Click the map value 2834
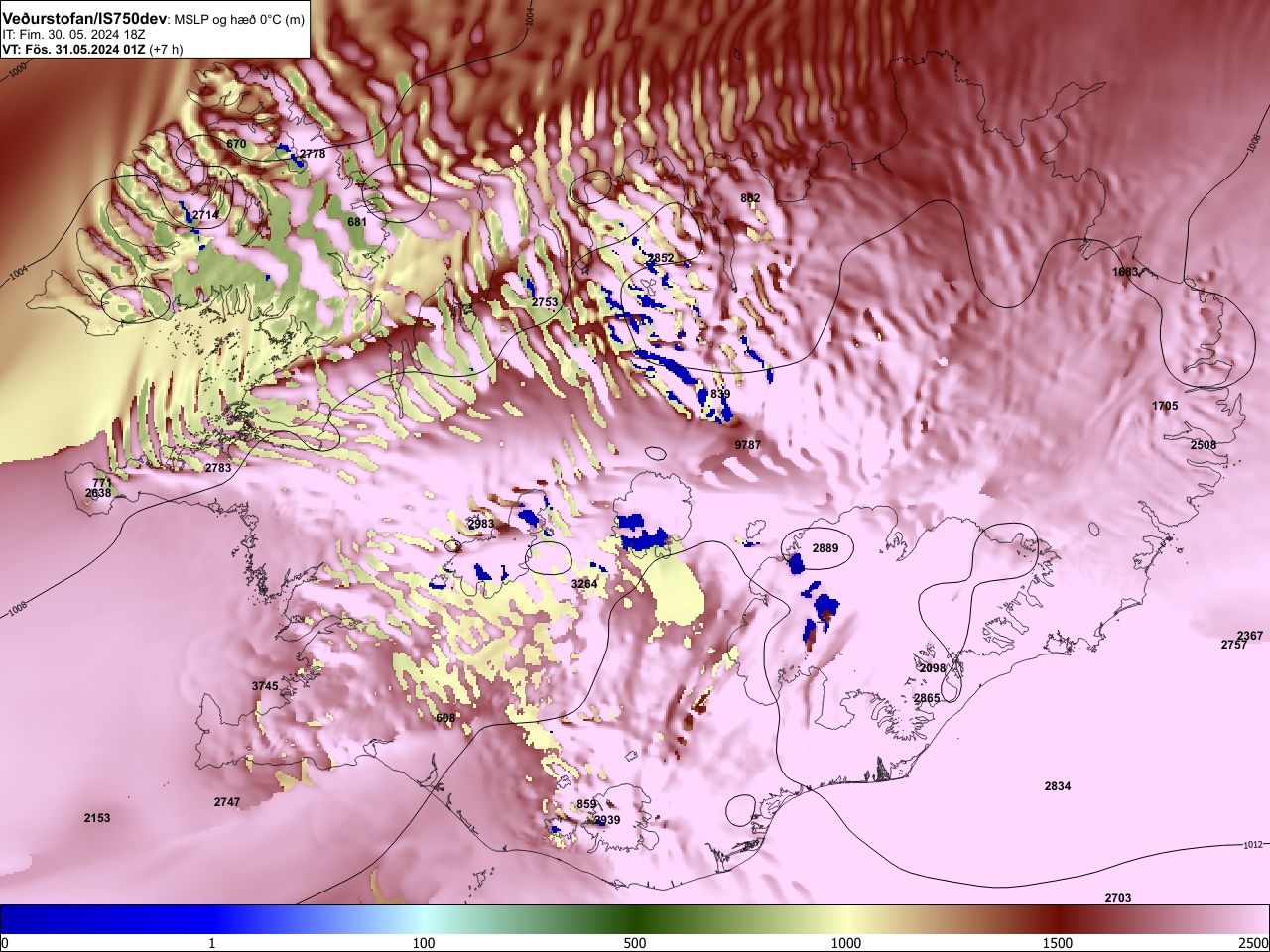Viewport: 1270px width, 952px height. click(x=1058, y=786)
